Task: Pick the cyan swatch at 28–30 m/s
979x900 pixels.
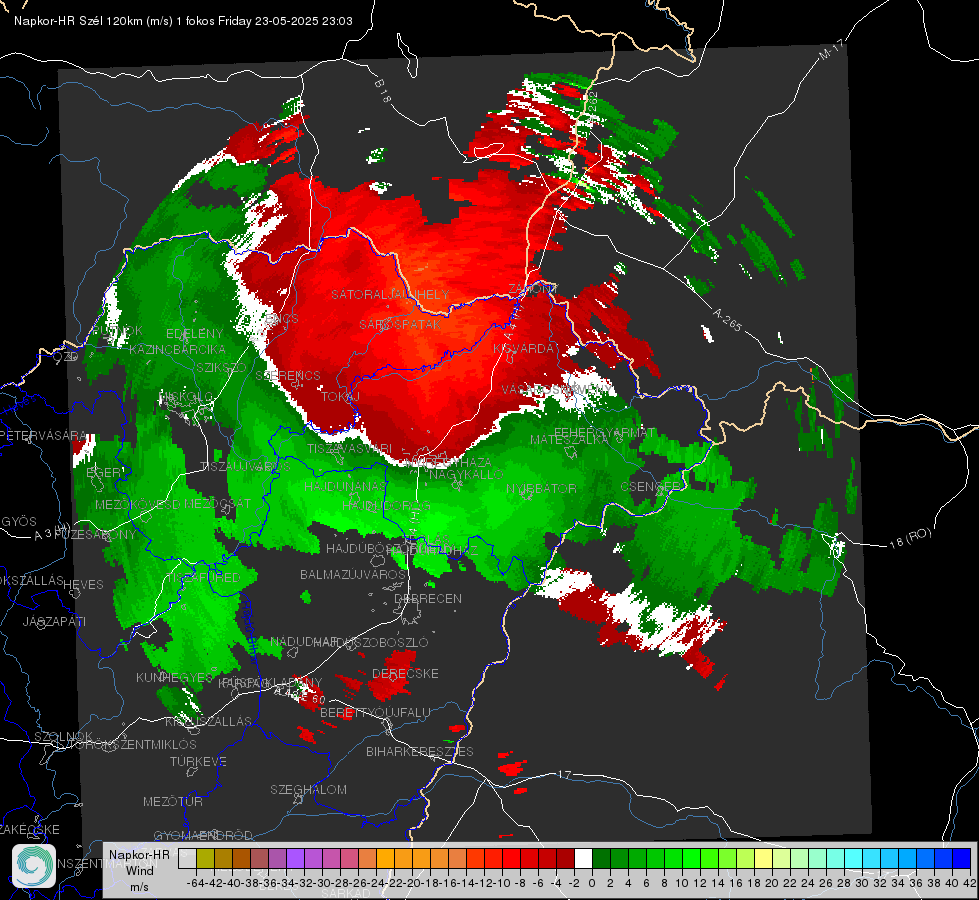Action: [x=854, y=858]
